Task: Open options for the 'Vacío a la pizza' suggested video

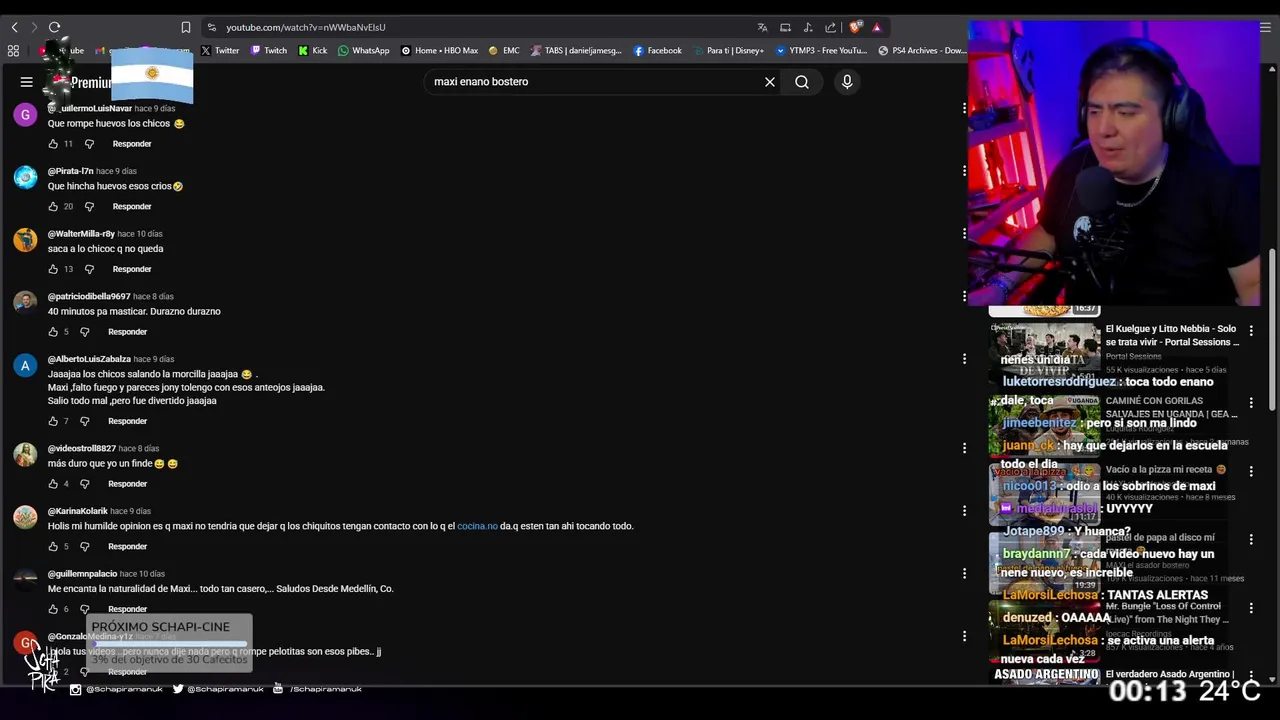Action: click(x=1251, y=471)
